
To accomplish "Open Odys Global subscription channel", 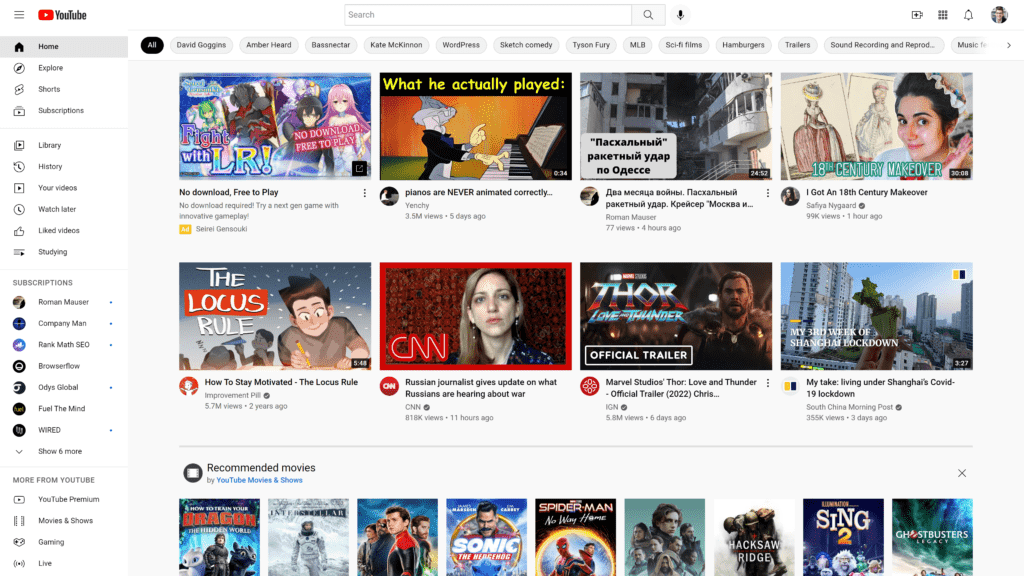I will 64,387.
